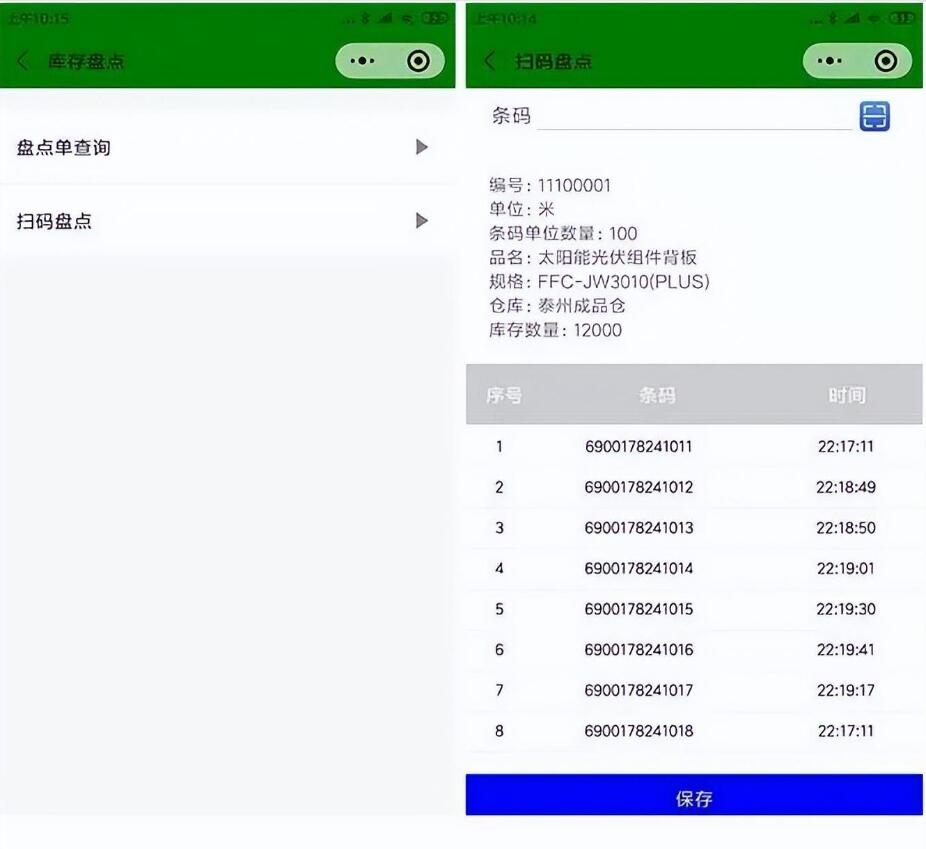Open the 扫码盘点 menu entry
Image resolution: width=926 pixels, height=849 pixels.
coord(55,221)
